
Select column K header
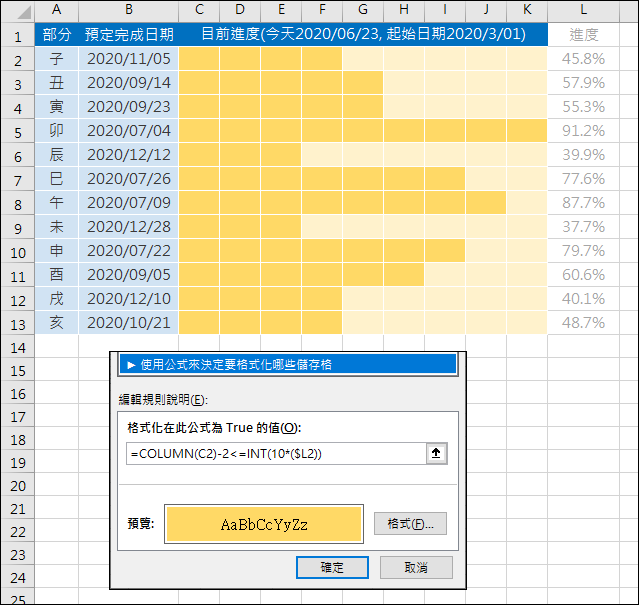[x=527, y=10]
